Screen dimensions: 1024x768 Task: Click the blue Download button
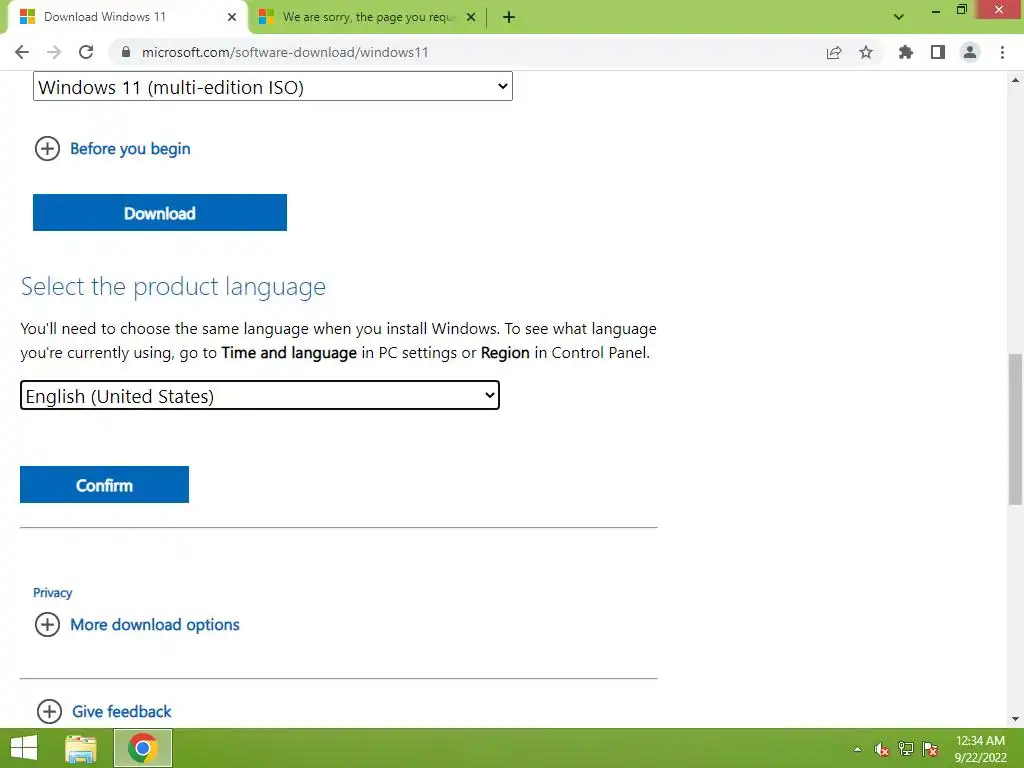click(160, 212)
